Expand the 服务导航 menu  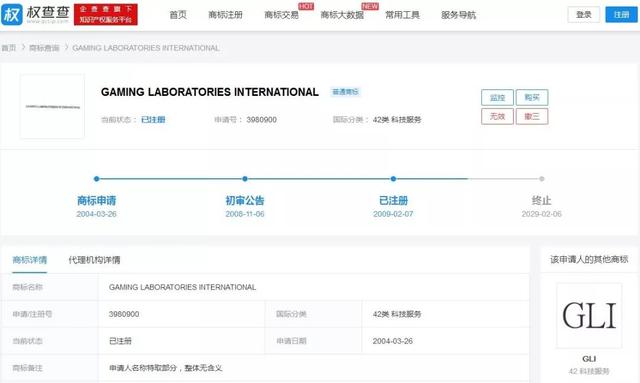[x=458, y=15]
